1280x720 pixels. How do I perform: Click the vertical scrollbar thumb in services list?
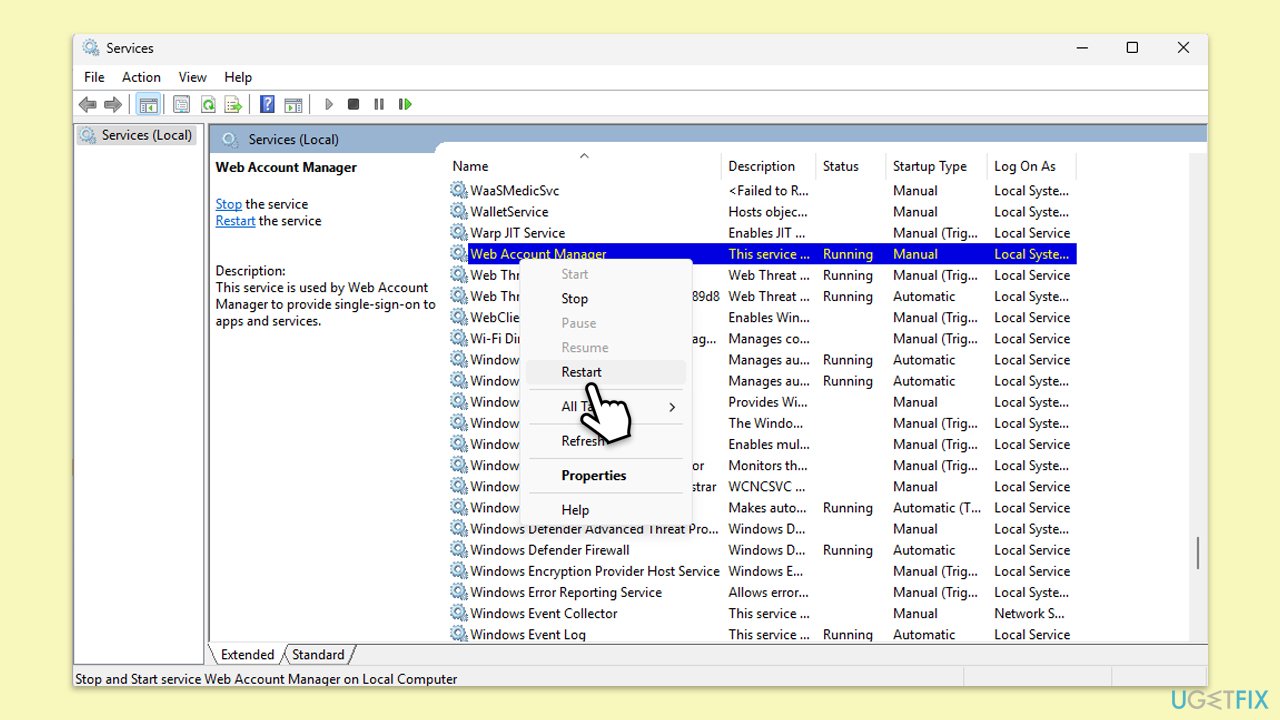1197,553
